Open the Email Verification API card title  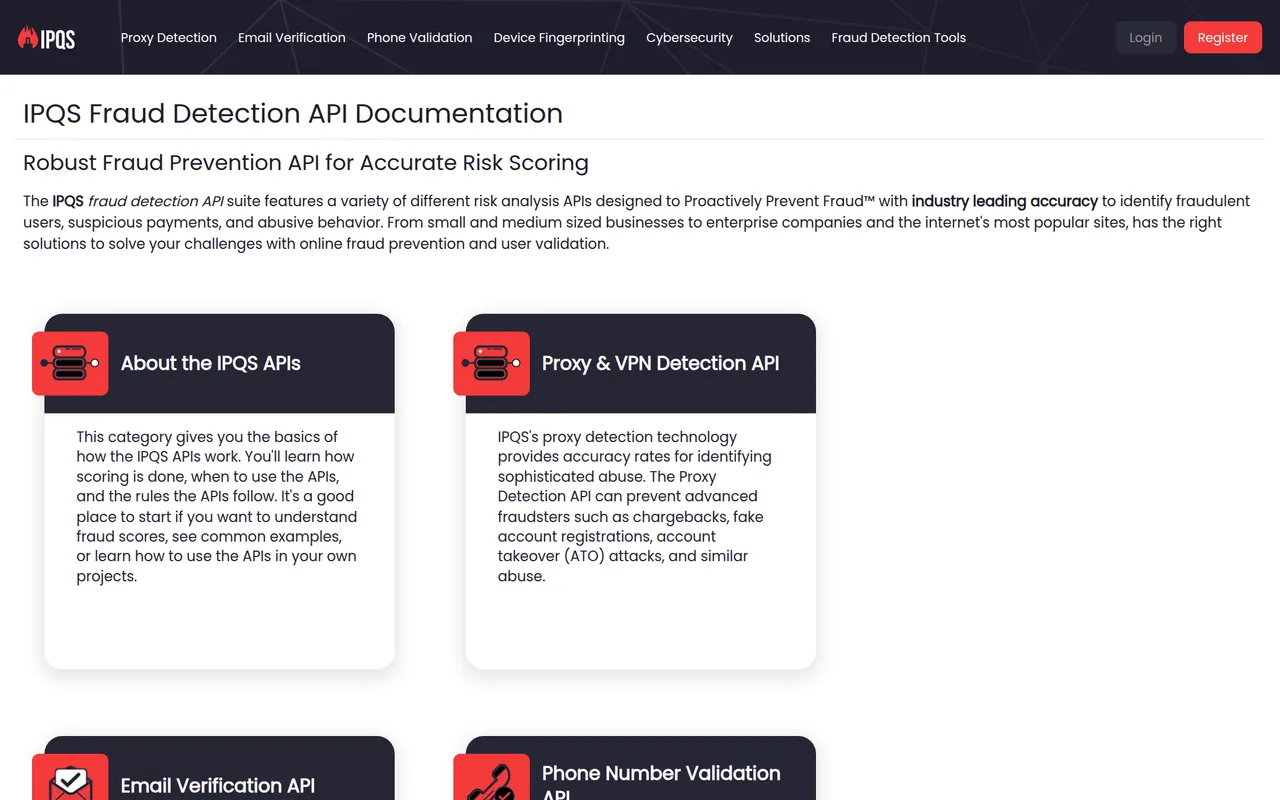pos(218,785)
